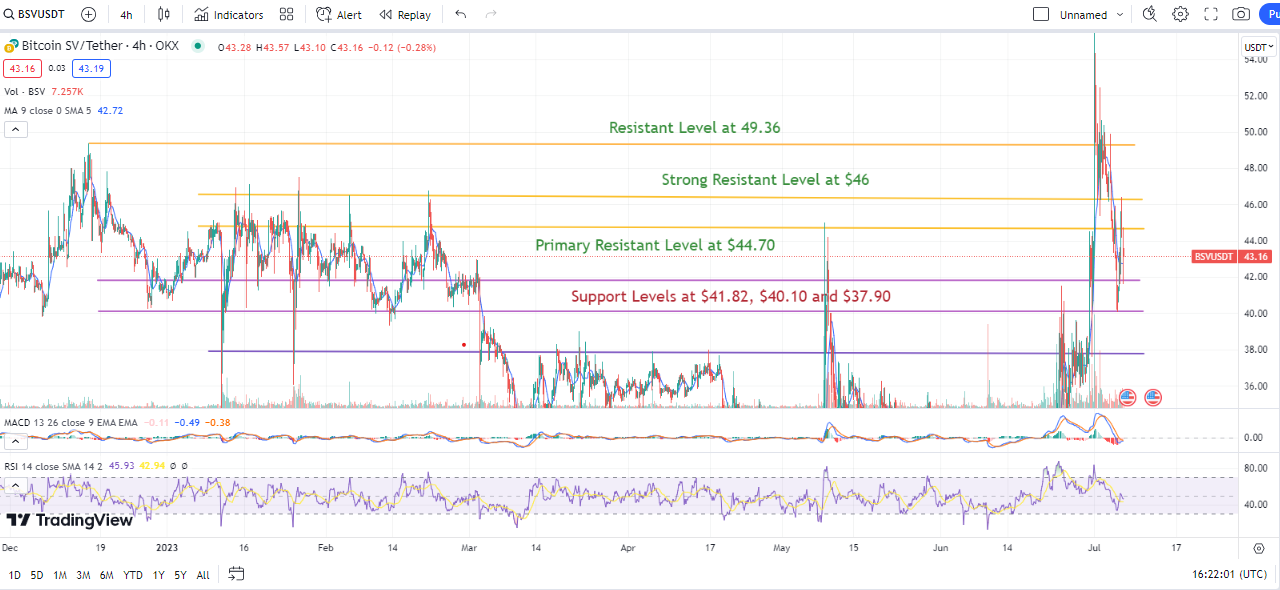1280x590 pixels.
Task: Collapse the RSI pane legend arrow
Action: click(x=15, y=484)
